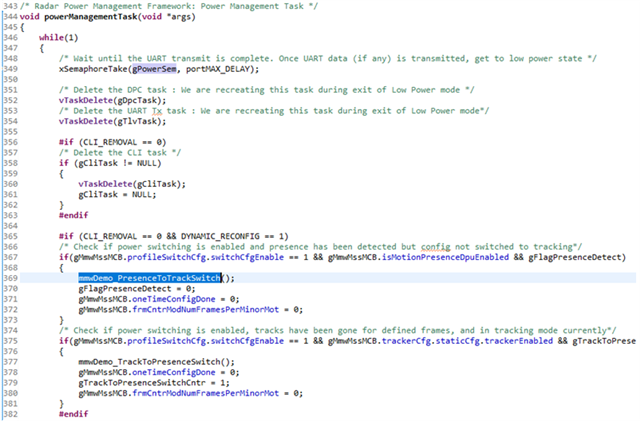The width and height of the screenshot is (640, 421).
Task: Click the 'Delete the UART Tx task' comment
Action: pos(274,111)
